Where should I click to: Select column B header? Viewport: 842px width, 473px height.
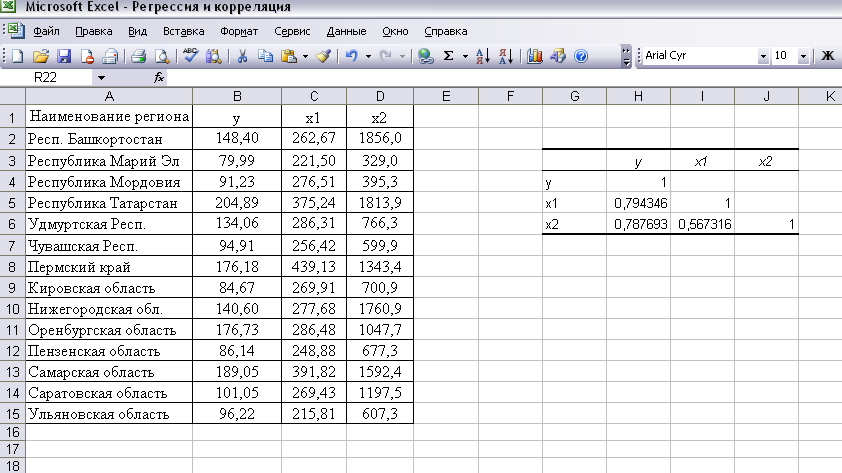click(237, 96)
